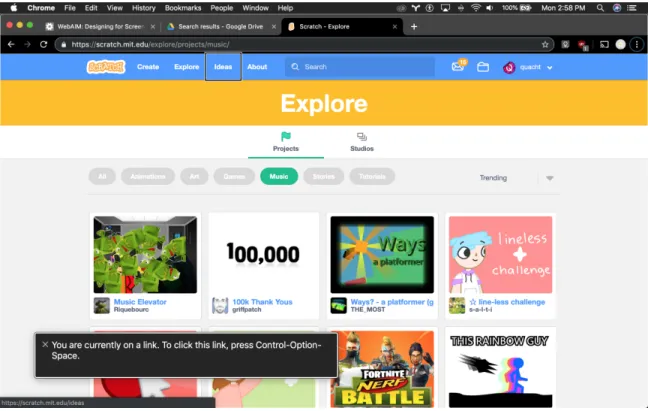This screenshot has height=411, width=648.
Task: Open the 100,000 project thumbnail
Action: coord(264,254)
